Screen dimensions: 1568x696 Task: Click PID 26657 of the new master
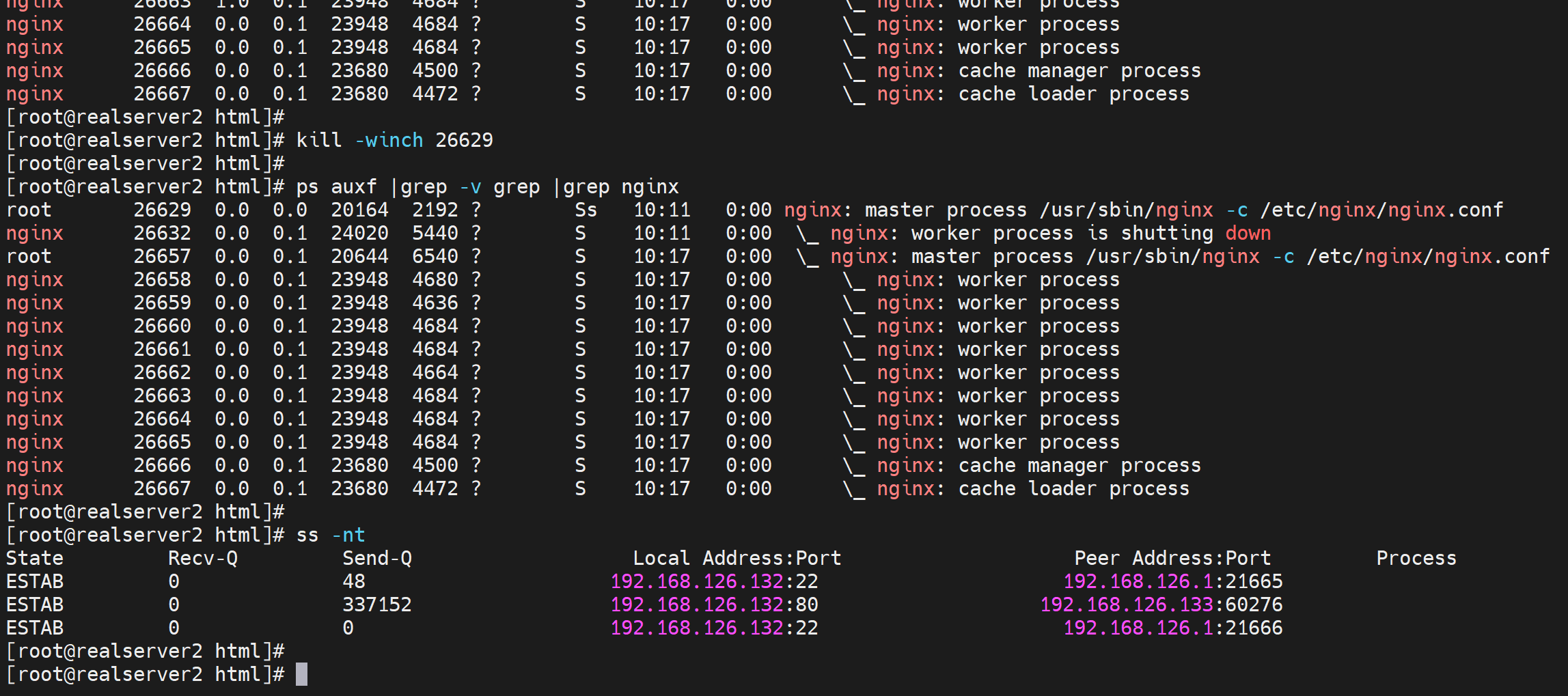(x=163, y=256)
